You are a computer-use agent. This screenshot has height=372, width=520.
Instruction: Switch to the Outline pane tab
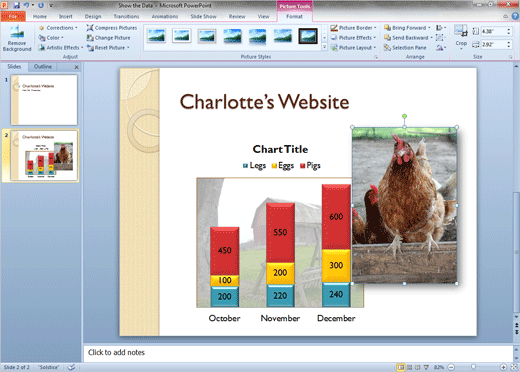tap(43, 67)
